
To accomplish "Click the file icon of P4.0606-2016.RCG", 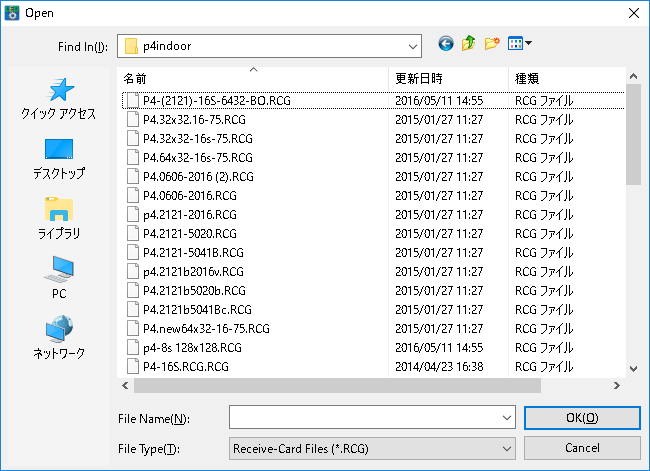I will coord(133,196).
